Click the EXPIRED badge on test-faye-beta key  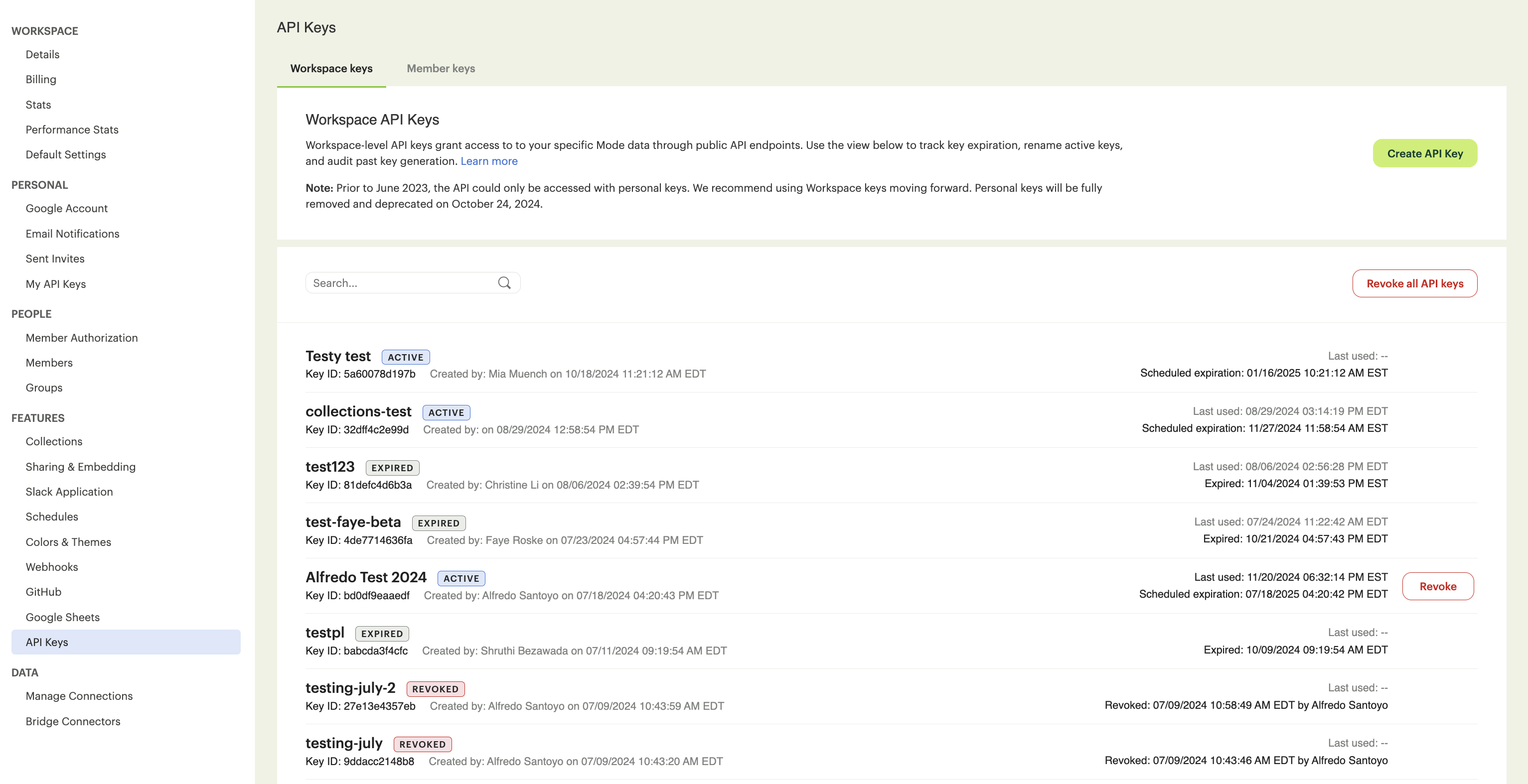click(x=438, y=522)
